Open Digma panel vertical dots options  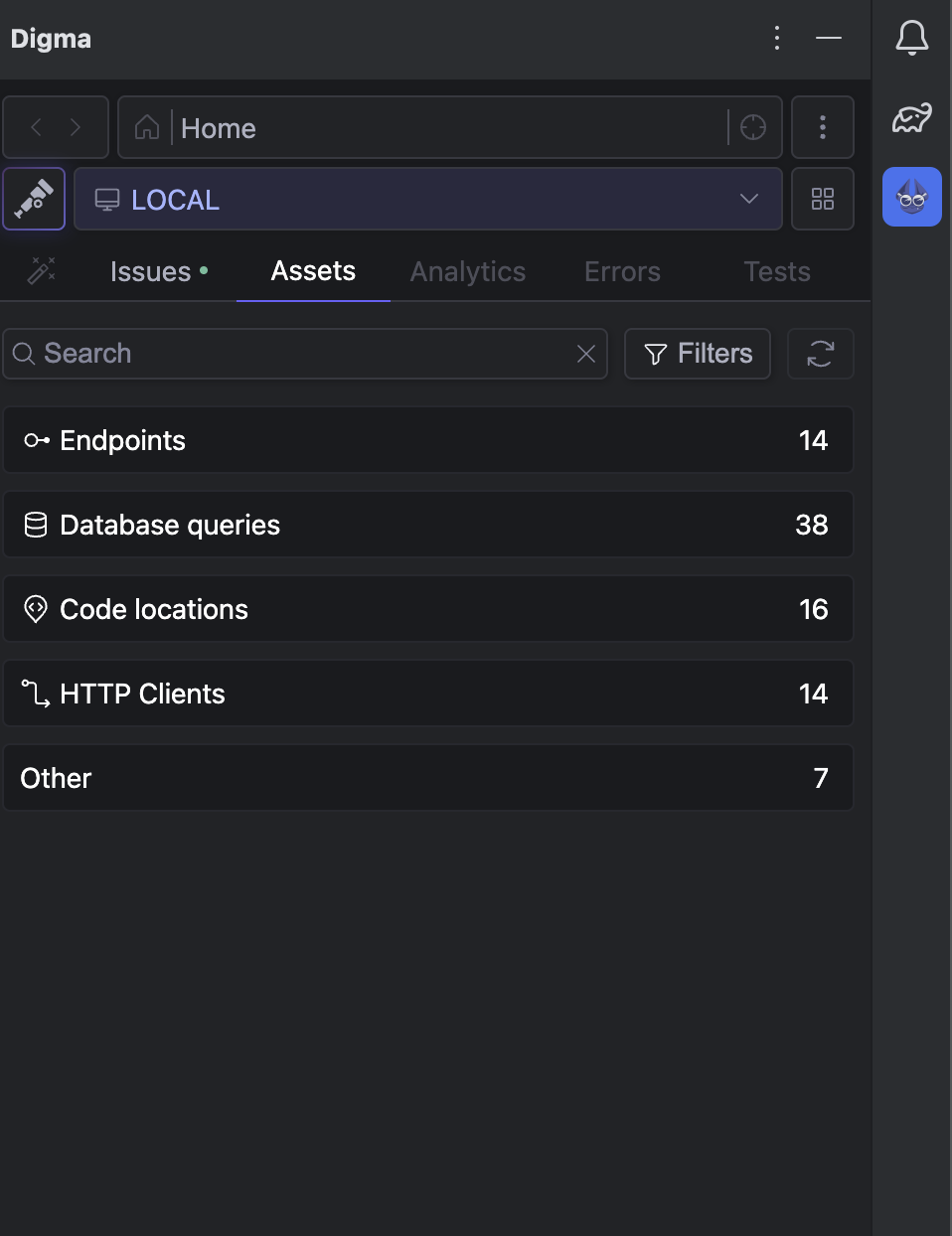point(777,39)
